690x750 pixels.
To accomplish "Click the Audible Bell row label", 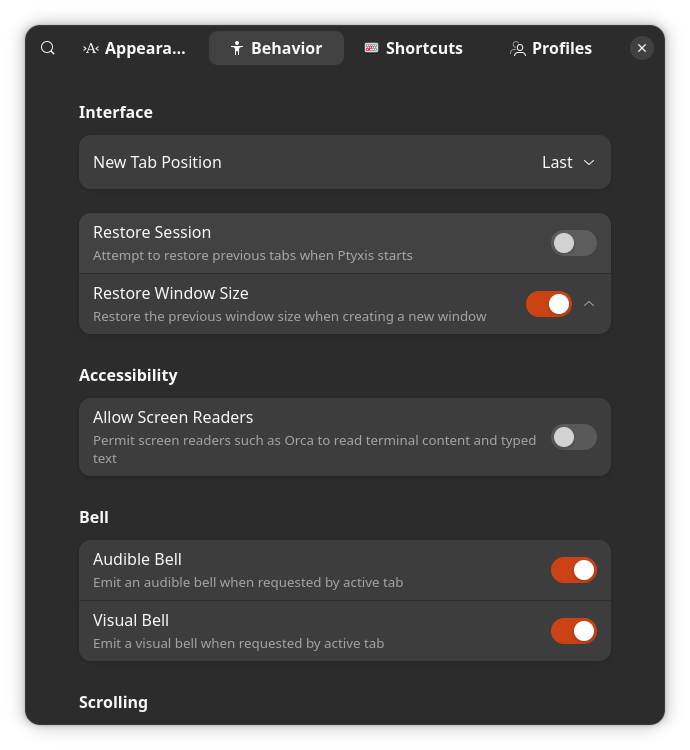I will [x=137, y=559].
